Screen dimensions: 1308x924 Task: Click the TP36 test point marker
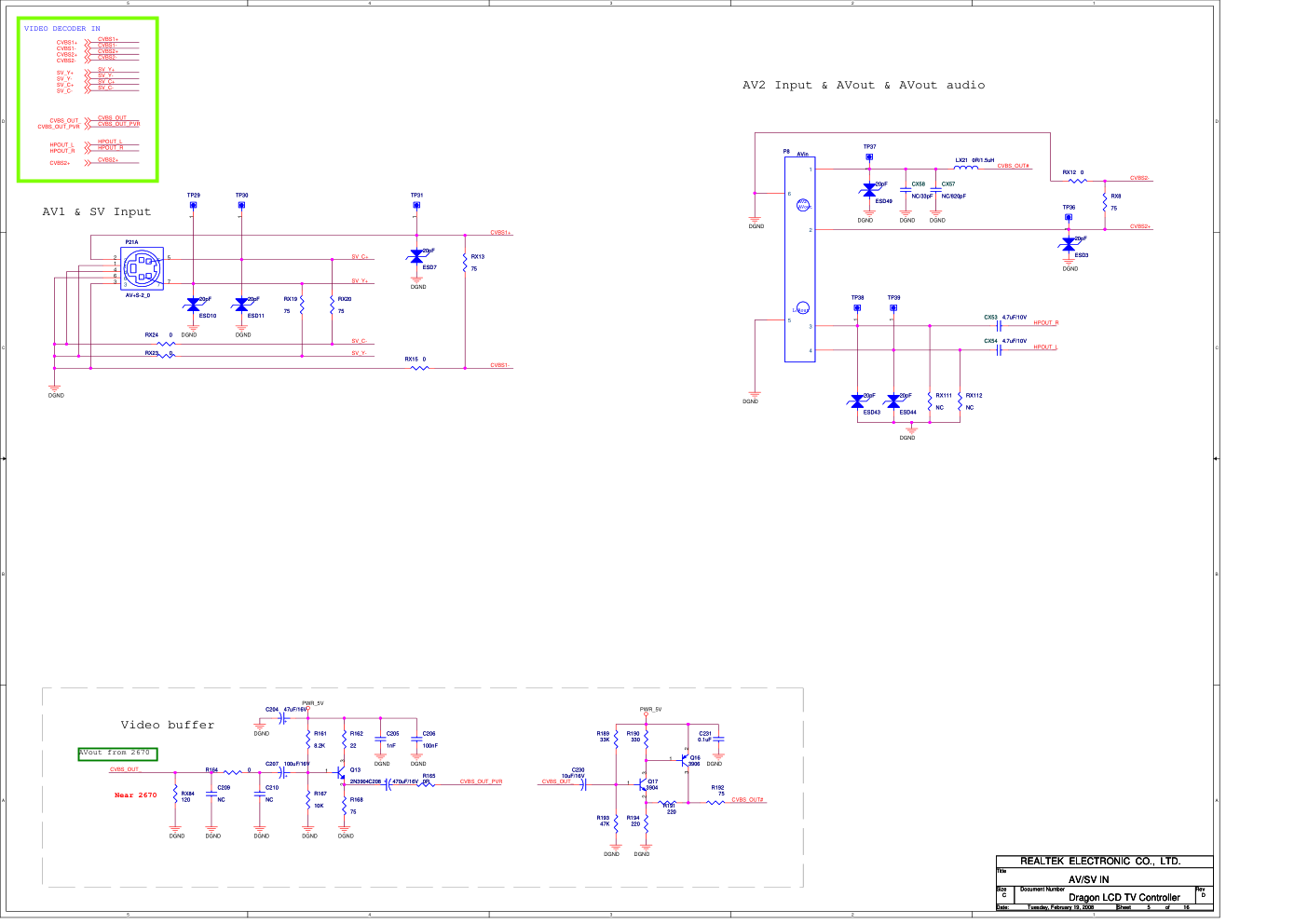tap(1069, 217)
